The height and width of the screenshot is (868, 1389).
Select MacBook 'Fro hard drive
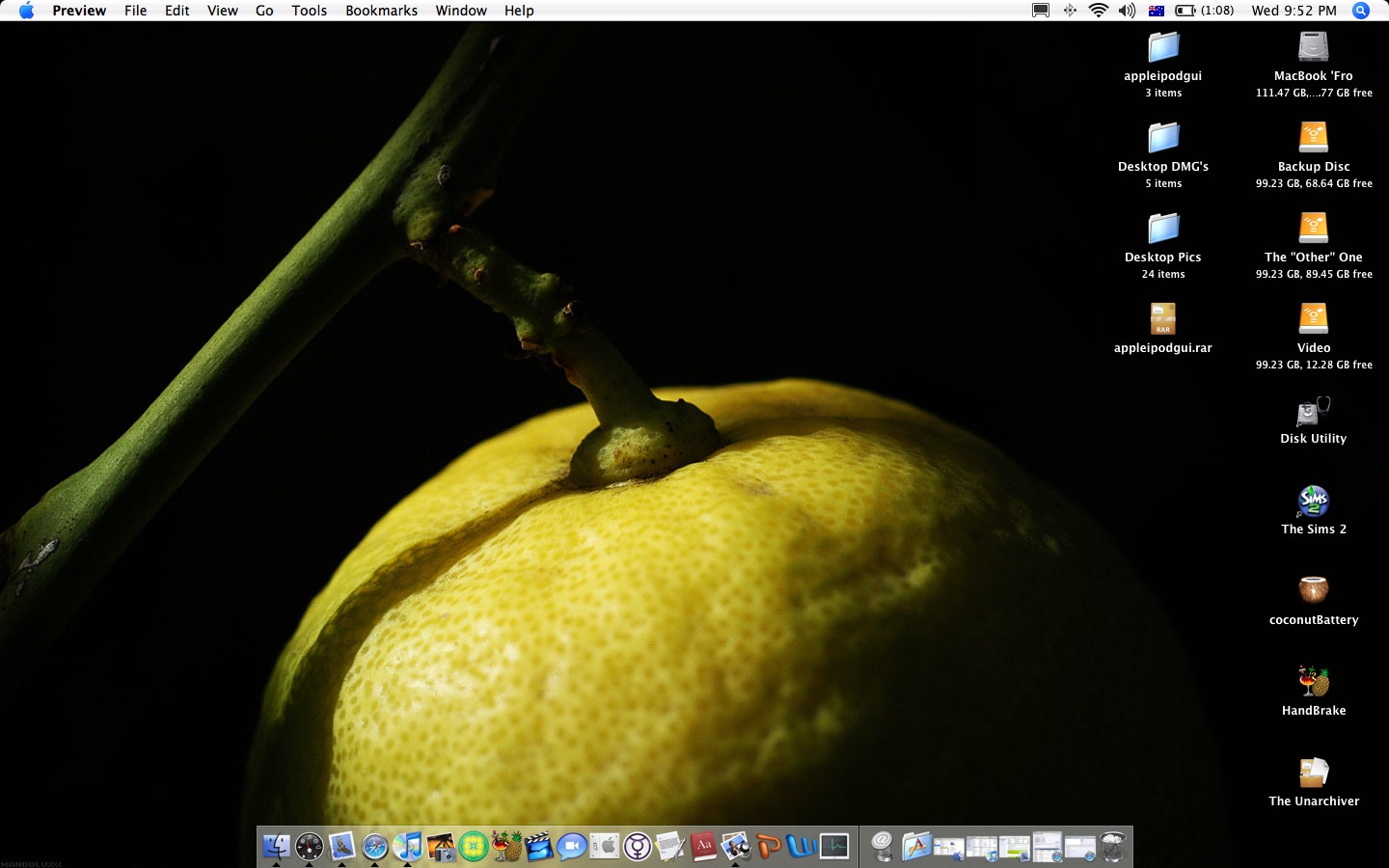[x=1314, y=64]
